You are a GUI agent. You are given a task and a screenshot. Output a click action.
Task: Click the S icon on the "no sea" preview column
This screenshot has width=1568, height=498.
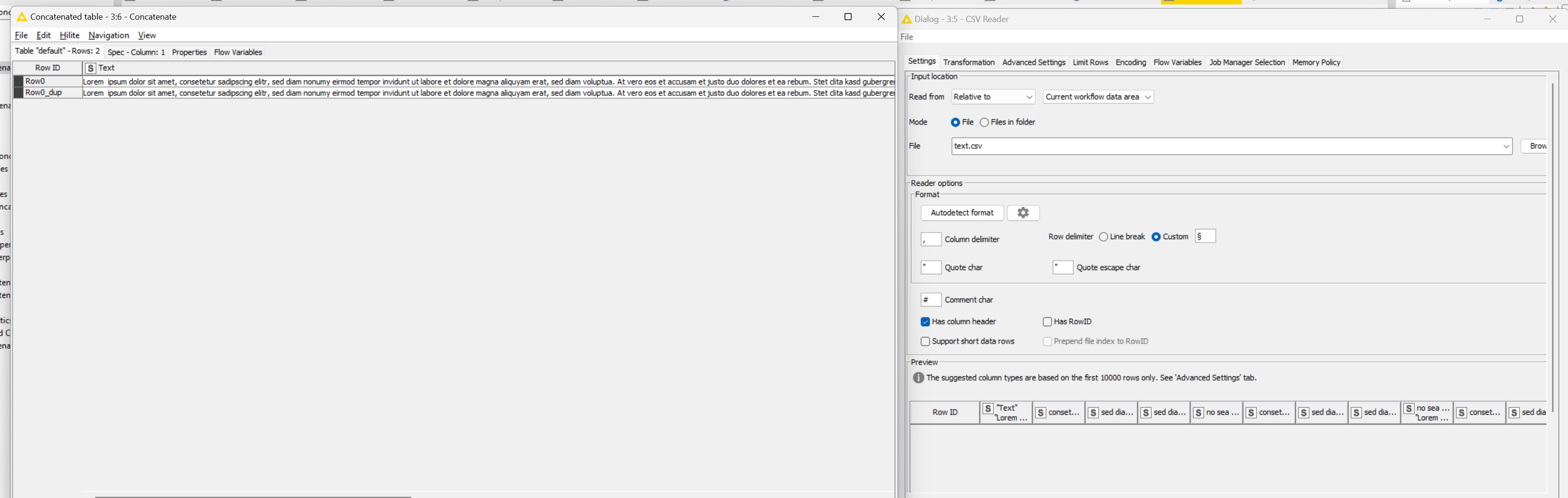click(1198, 413)
